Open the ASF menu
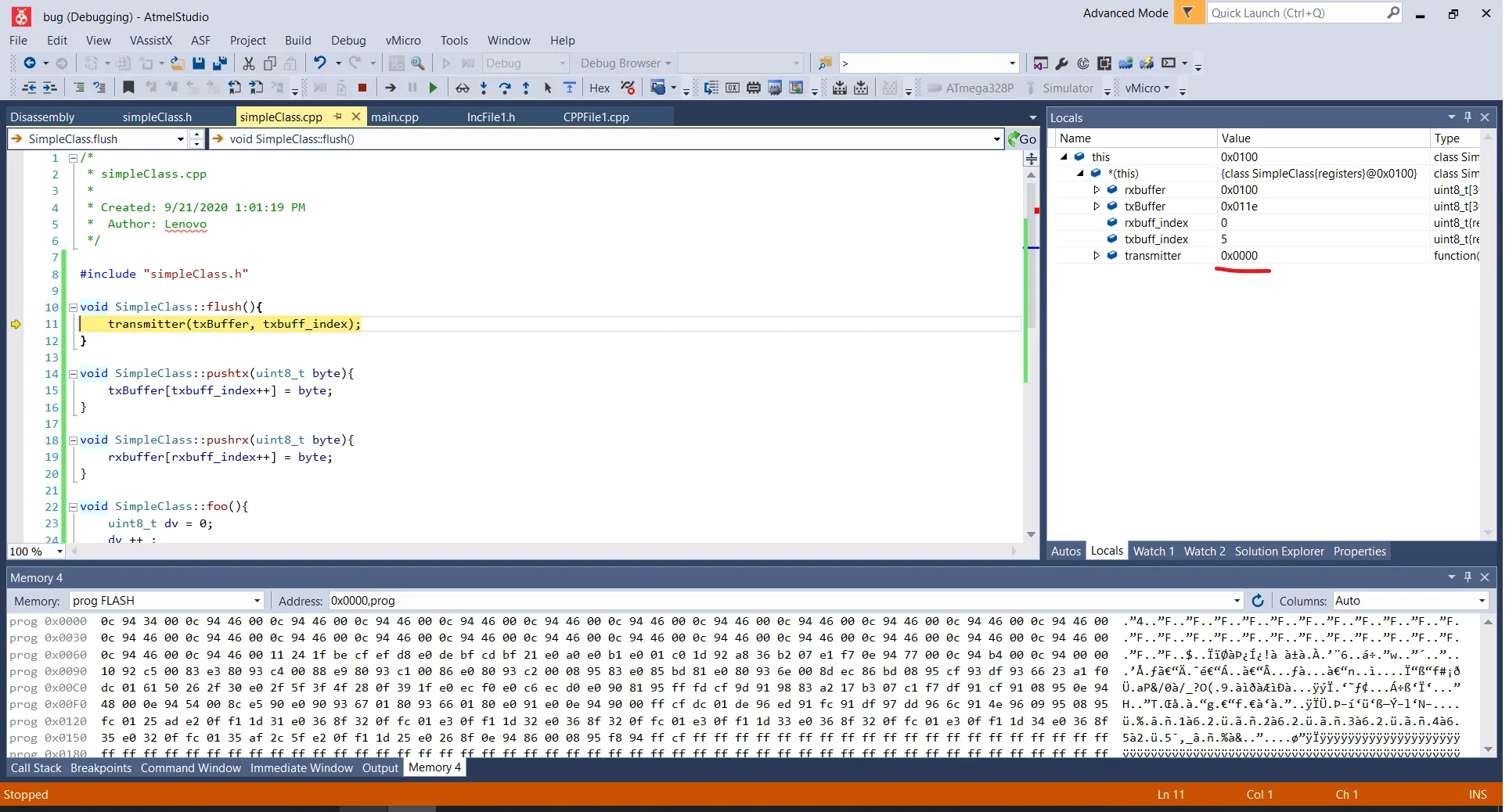This screenshot has height=812, width=1509. (201, 40)
